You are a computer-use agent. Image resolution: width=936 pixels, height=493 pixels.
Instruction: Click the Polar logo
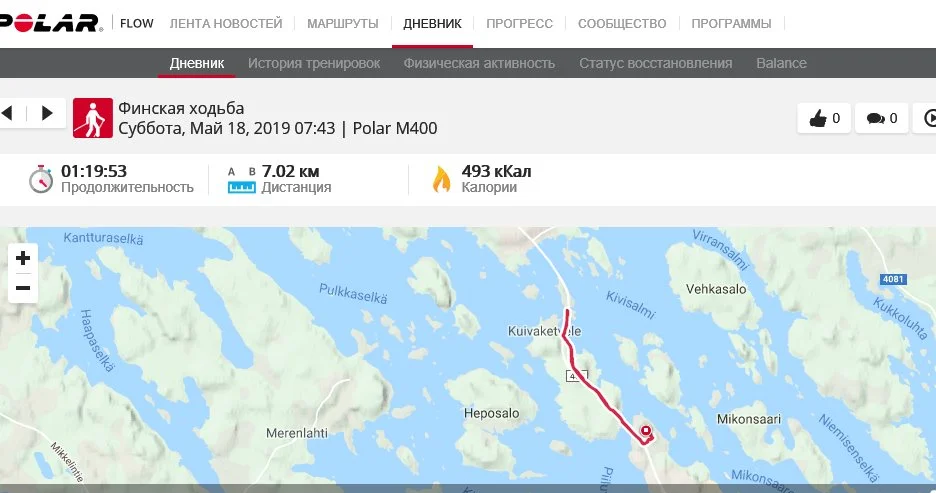(x=50, y=23)
